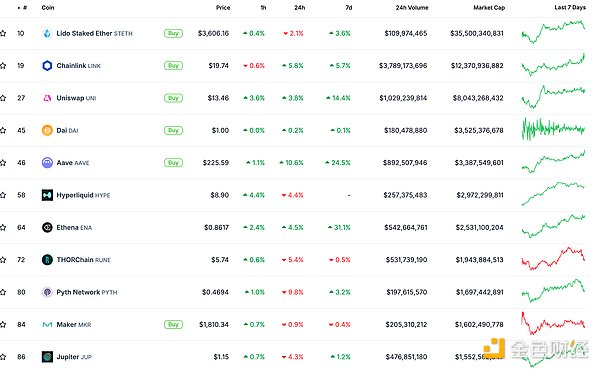This screenshot has width=600, height=370.
Task: Star Maker to add to watchlist
Action: (x=3, y=324)
